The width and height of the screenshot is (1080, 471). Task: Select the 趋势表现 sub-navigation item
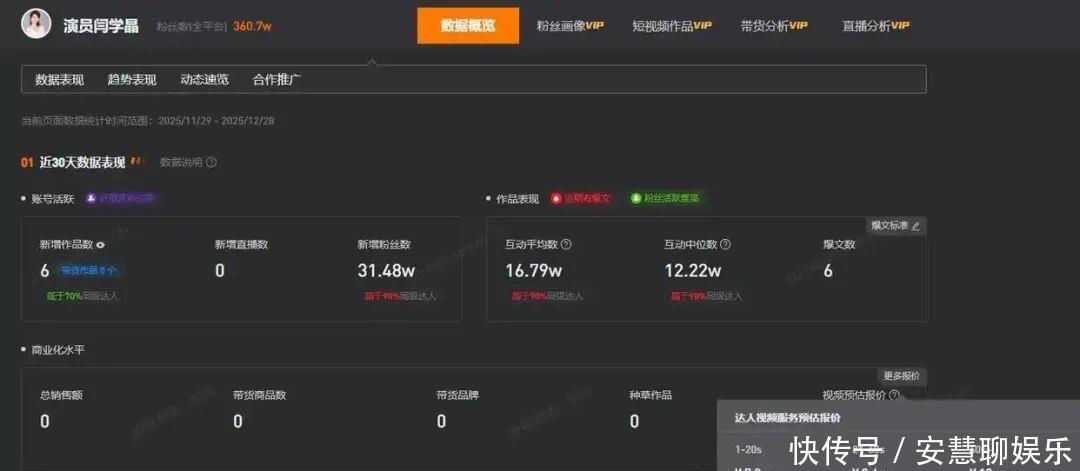(x=132, y=80)
